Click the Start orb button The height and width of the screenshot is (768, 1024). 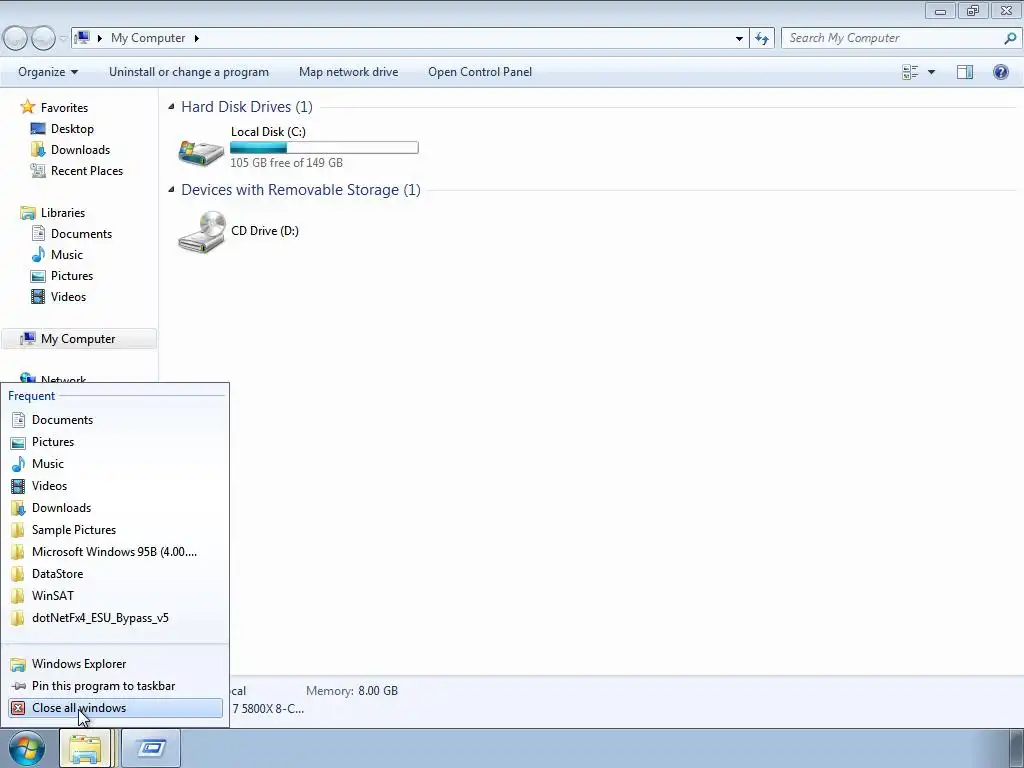pyautogui.click(x=27, y=748)
